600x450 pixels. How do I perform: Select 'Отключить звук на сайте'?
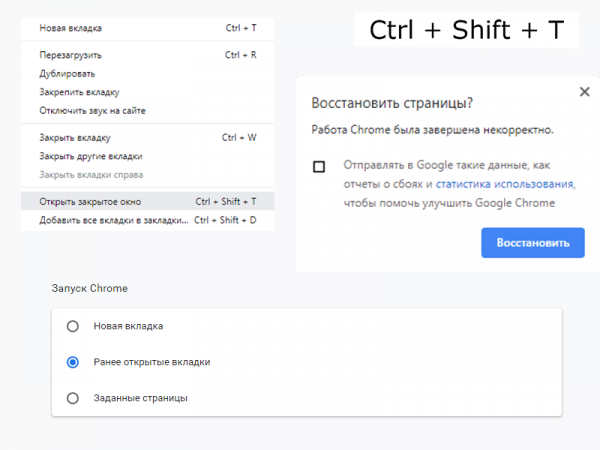(x=148, y=111)
